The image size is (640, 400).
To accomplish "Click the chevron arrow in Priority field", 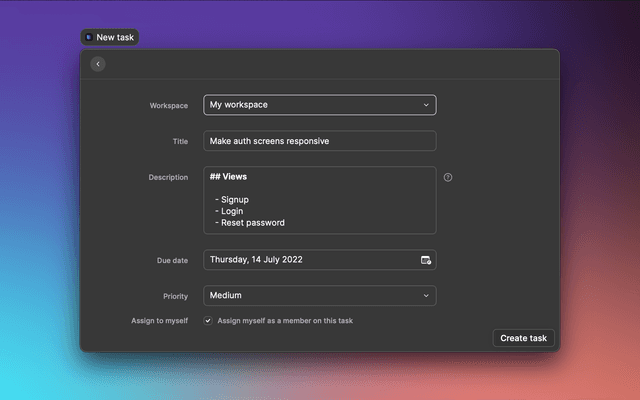I will coord(426,296).
